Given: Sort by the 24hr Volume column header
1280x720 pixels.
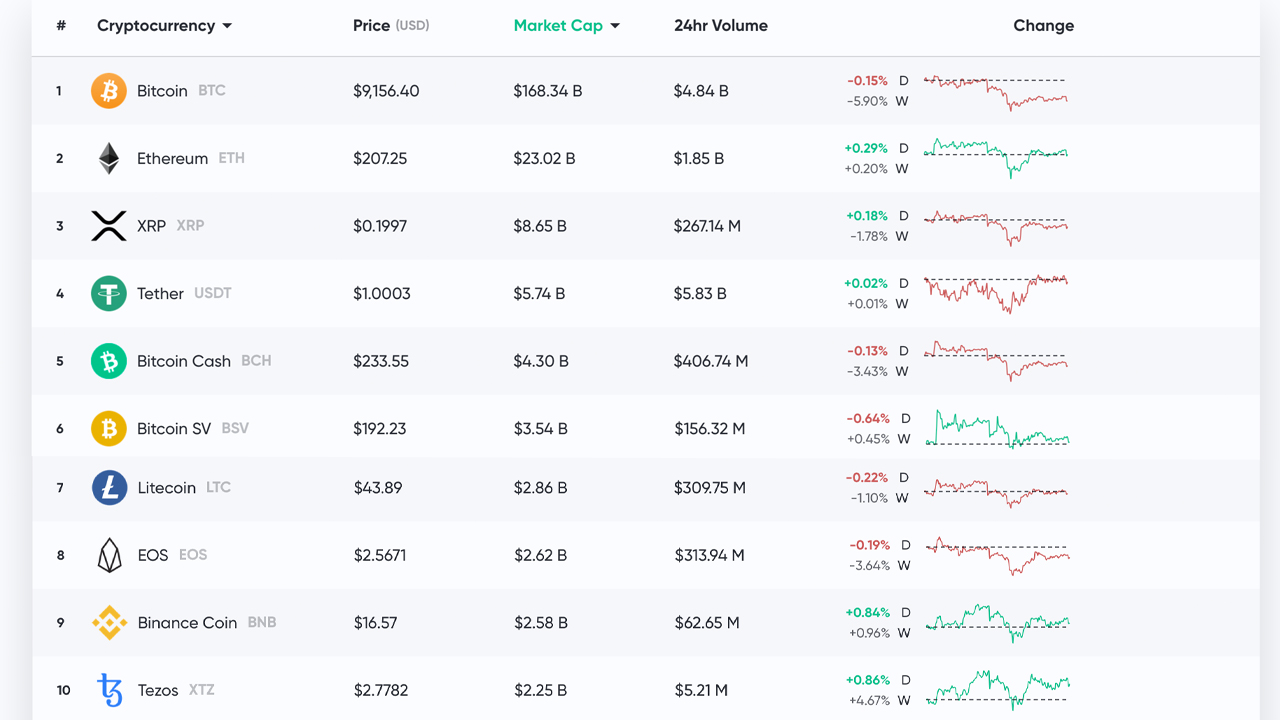Looking at the screenshot, I should (x=721, y=25).
